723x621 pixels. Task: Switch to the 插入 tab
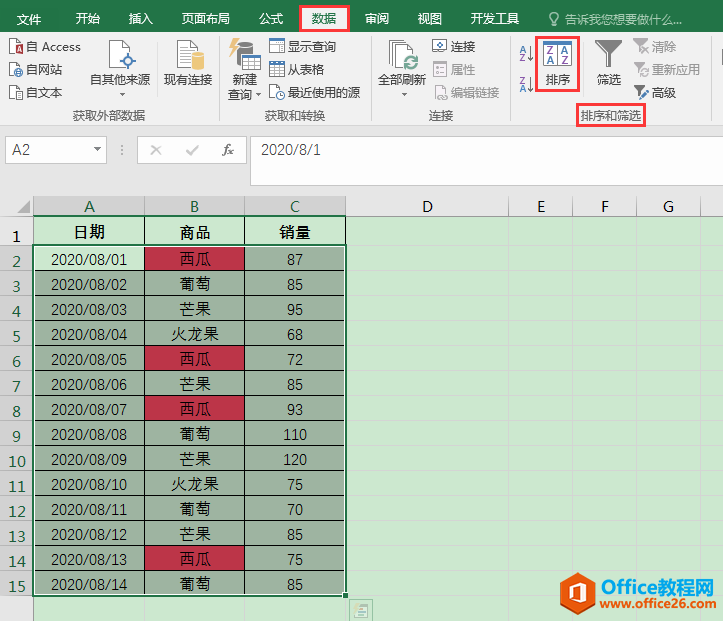[x=141, y=19]
